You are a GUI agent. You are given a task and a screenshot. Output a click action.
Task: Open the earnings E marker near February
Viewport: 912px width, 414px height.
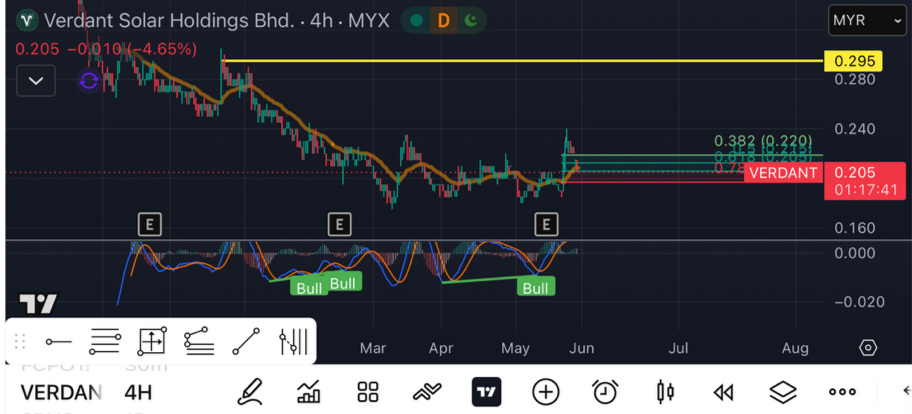(149, 224)
